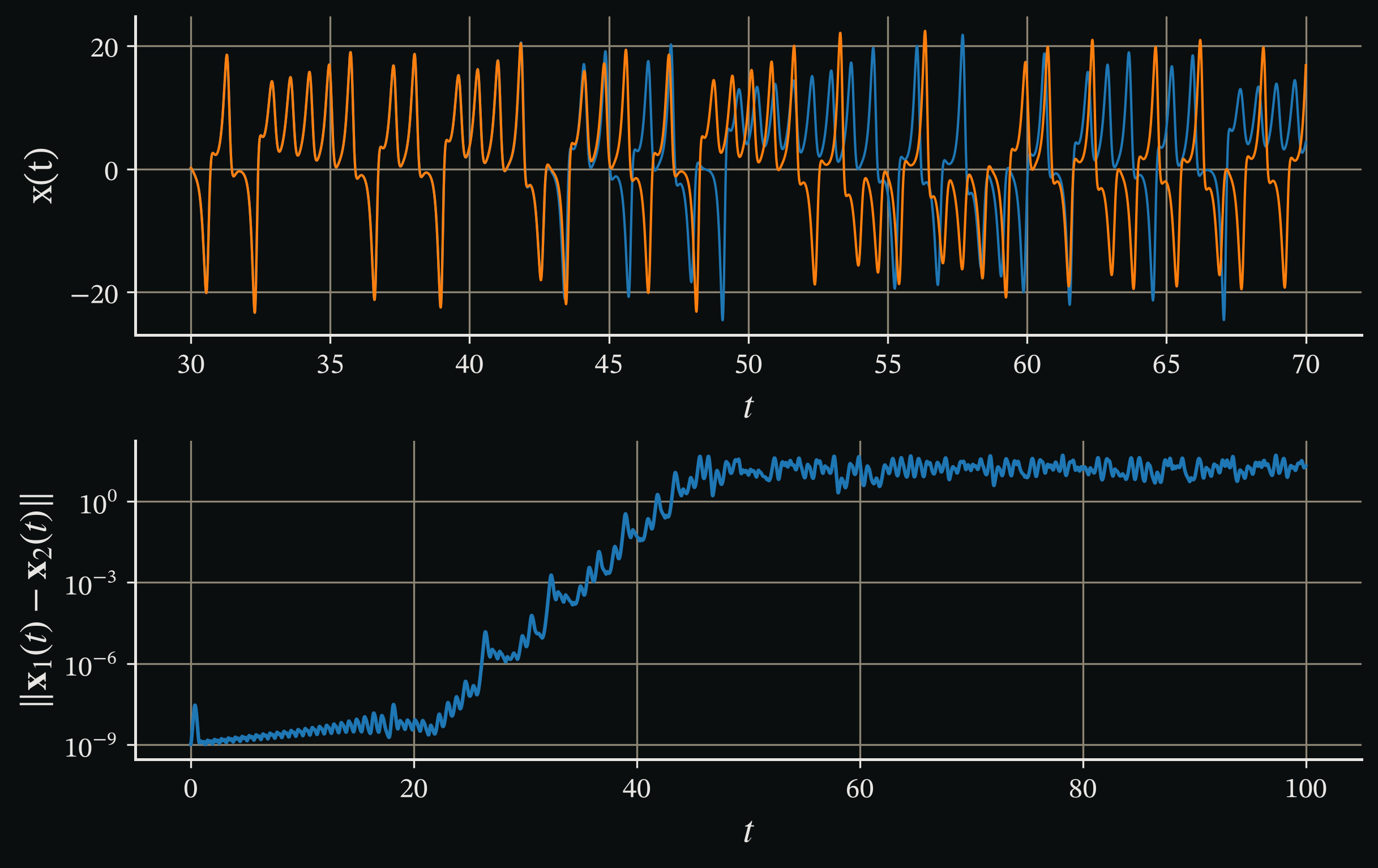Click tick label 65 on the top plot

tap(1166, 364)
